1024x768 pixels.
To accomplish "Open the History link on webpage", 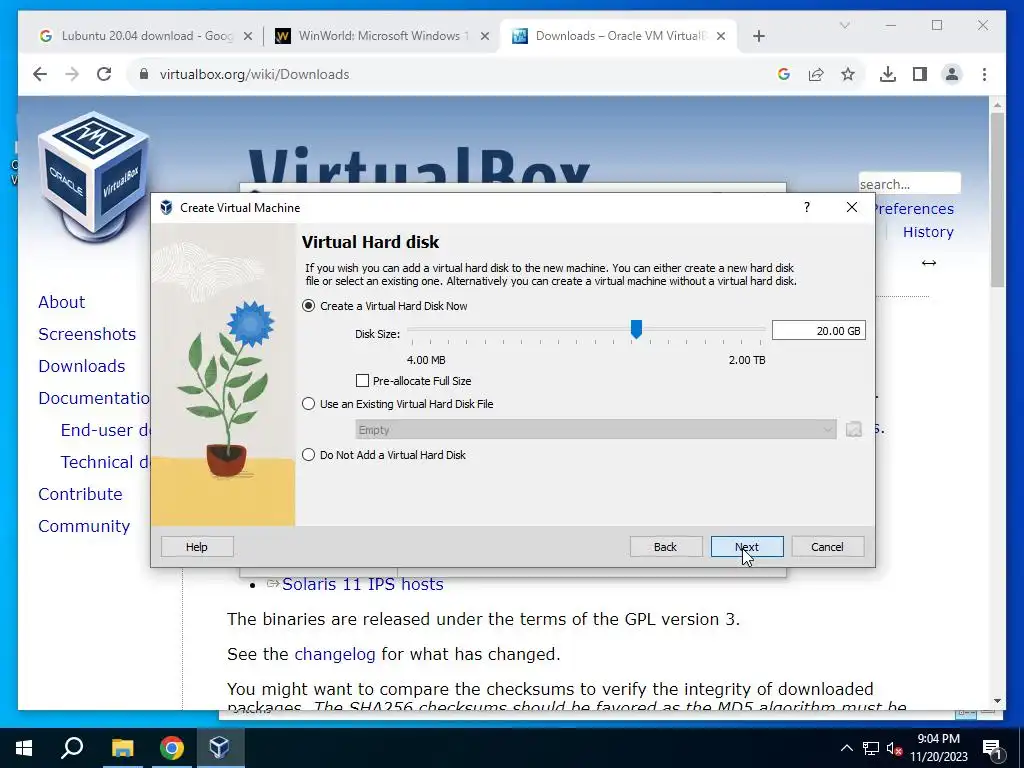I will [x=928, y=232].
